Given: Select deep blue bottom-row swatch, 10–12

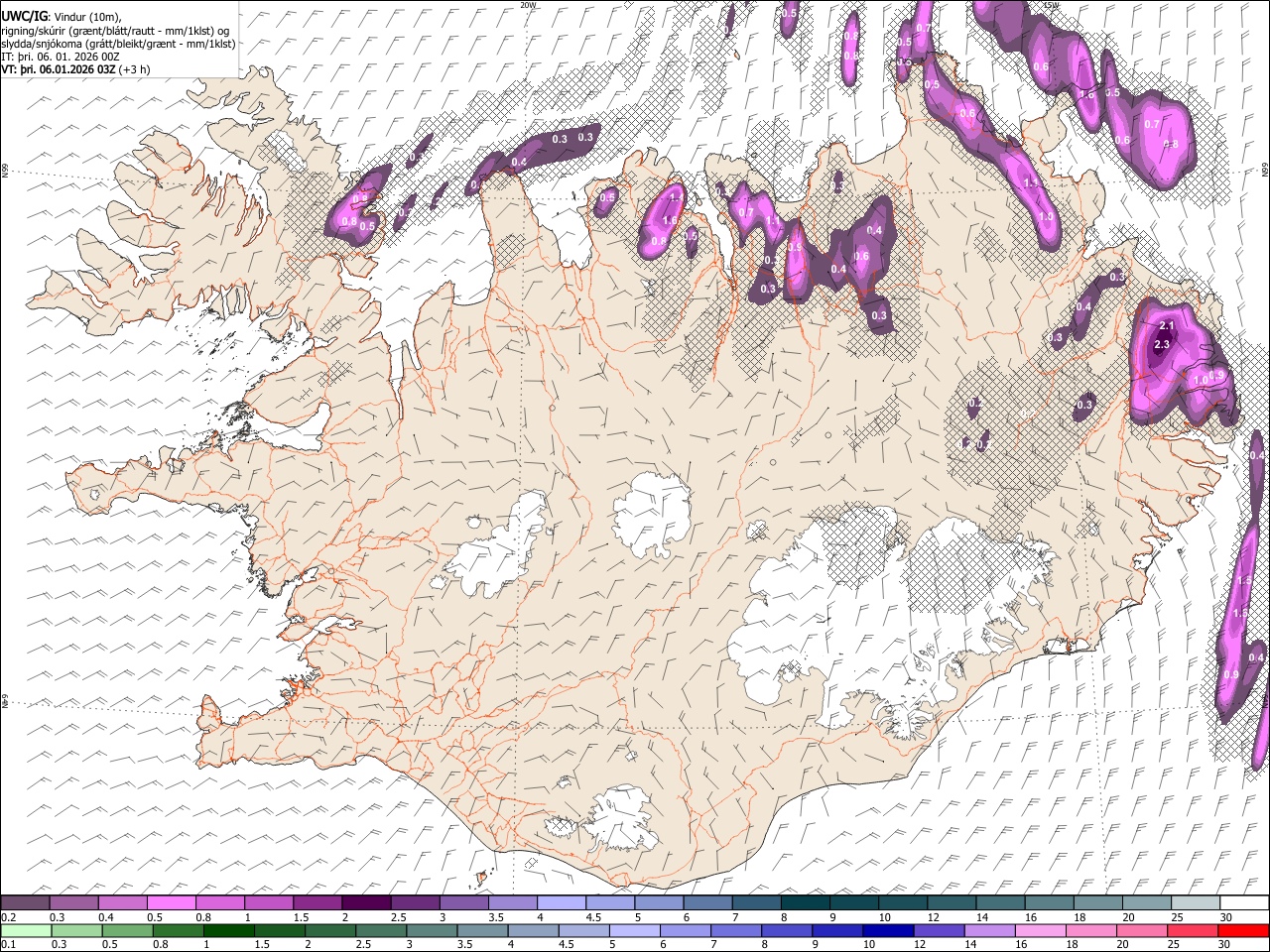Looking at the screenshot, I should [x=886, y=930].
